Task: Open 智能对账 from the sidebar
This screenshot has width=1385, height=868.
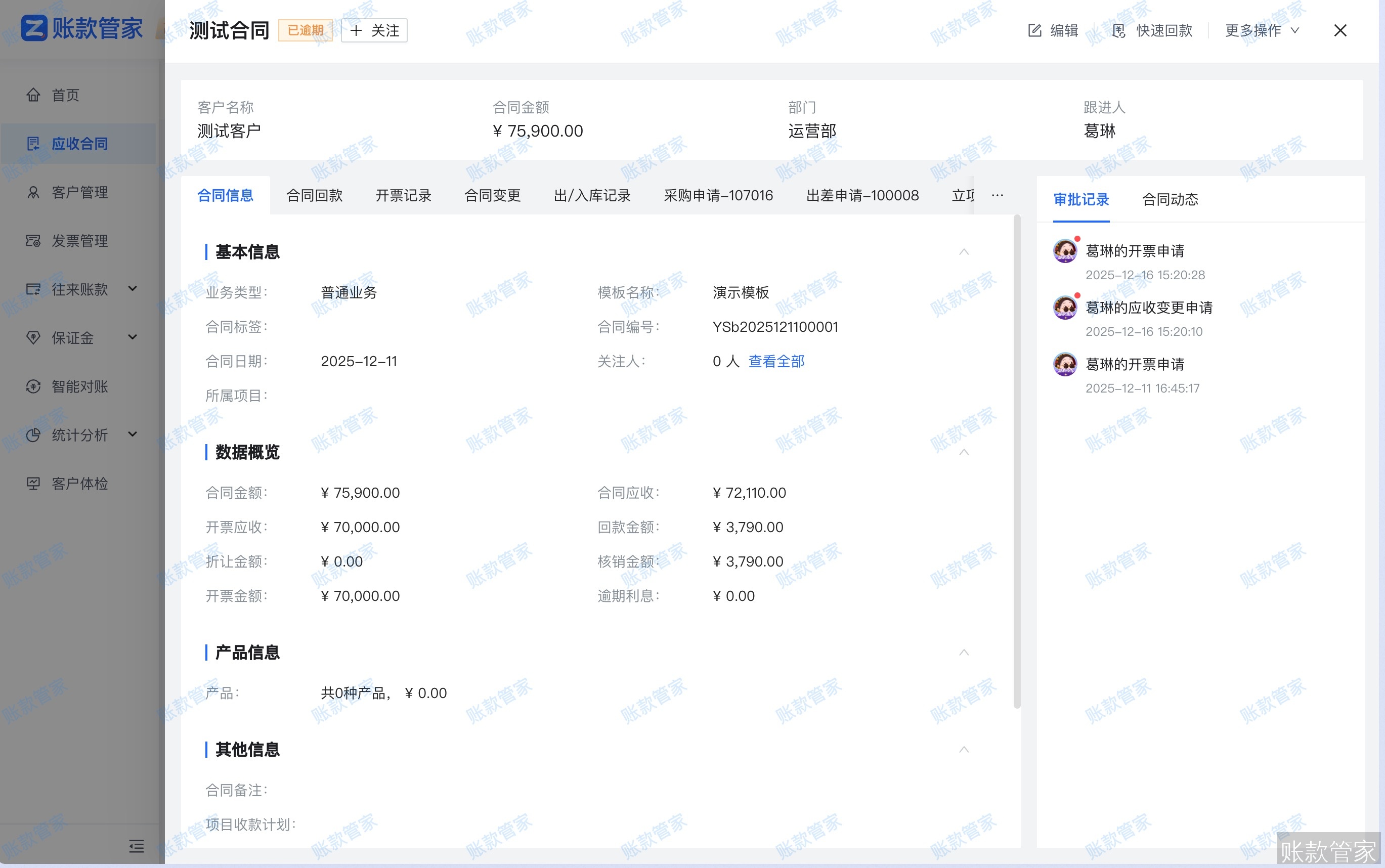Action: 33,386
